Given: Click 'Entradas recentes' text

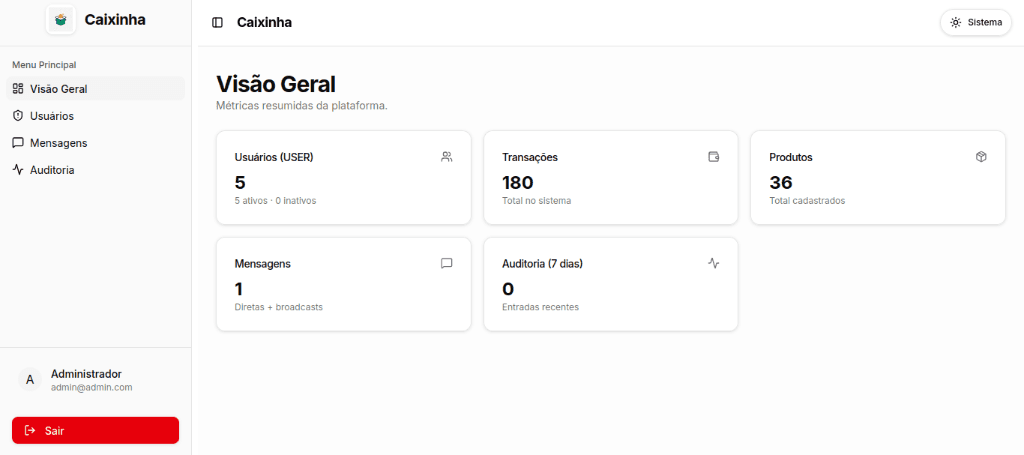Looking at the screenshot, I should click(540, 307).
